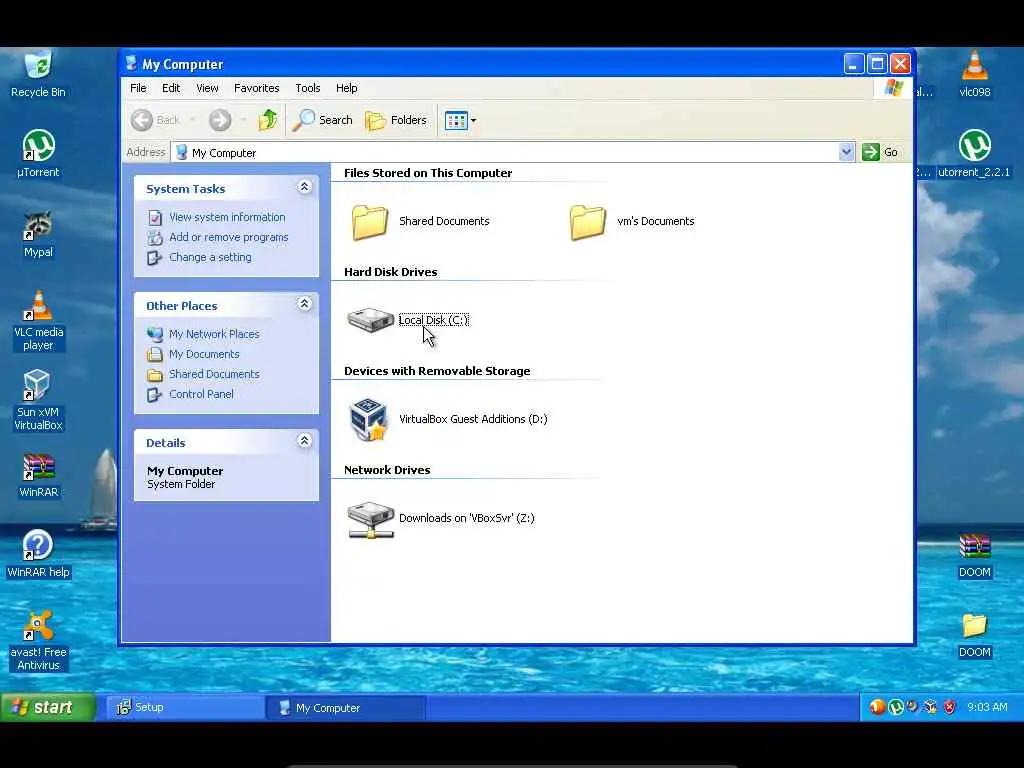
Task: Open Shared Documents sidebar link
Action: coord(214,374)
